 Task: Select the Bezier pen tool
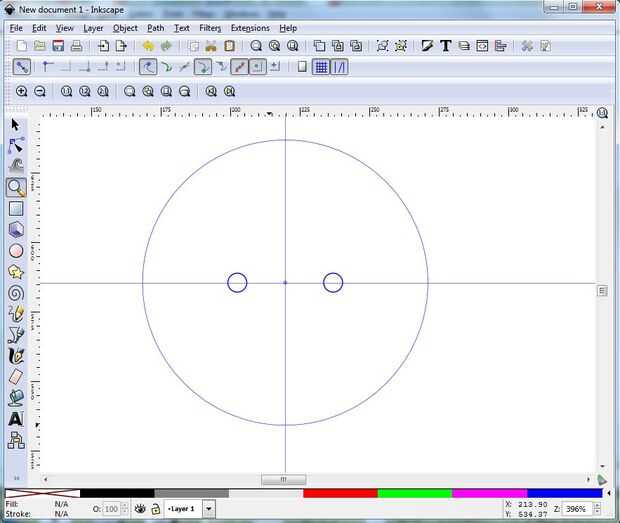coord(16,335)
